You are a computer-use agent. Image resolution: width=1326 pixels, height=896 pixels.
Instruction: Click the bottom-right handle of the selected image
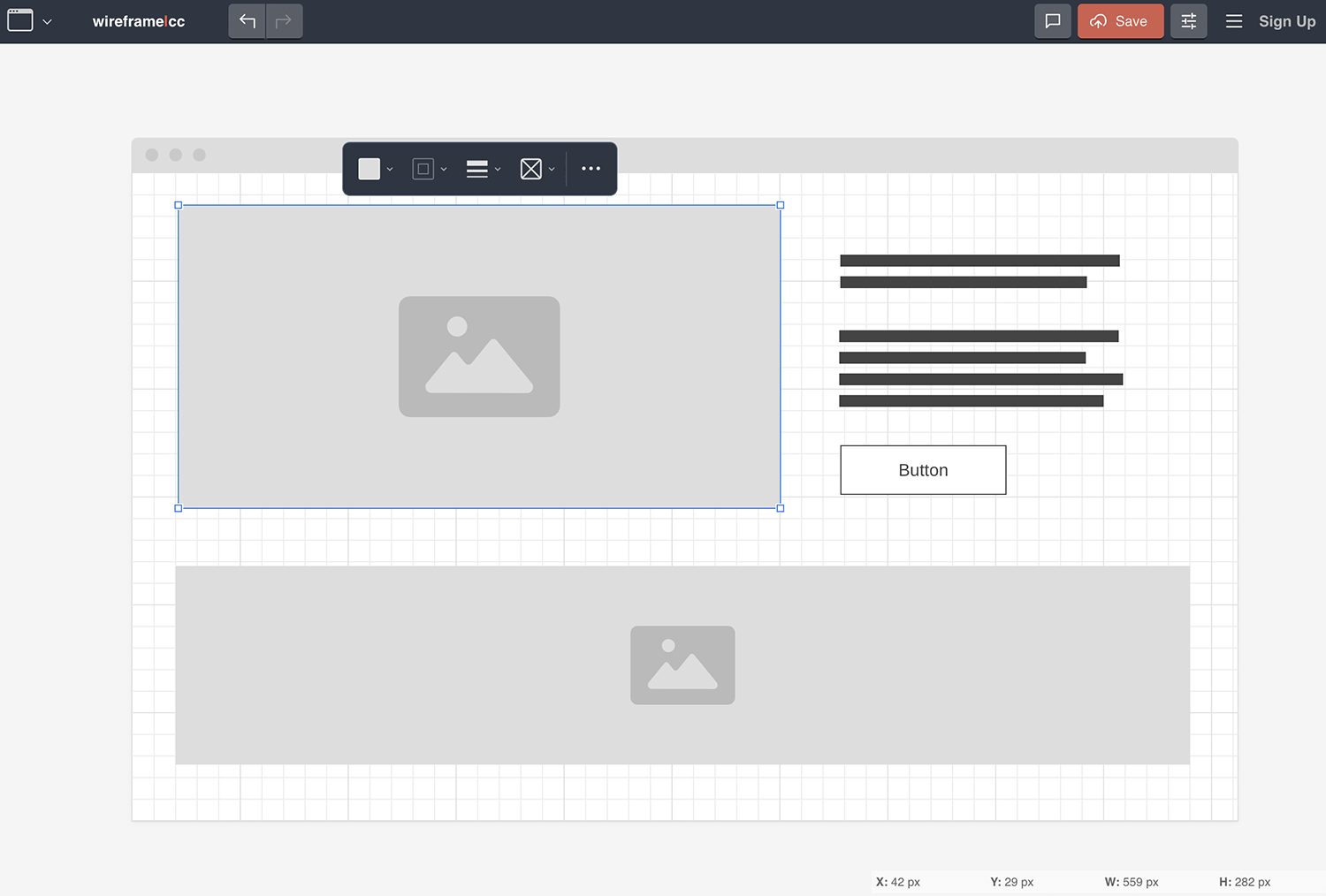[781, 508]
